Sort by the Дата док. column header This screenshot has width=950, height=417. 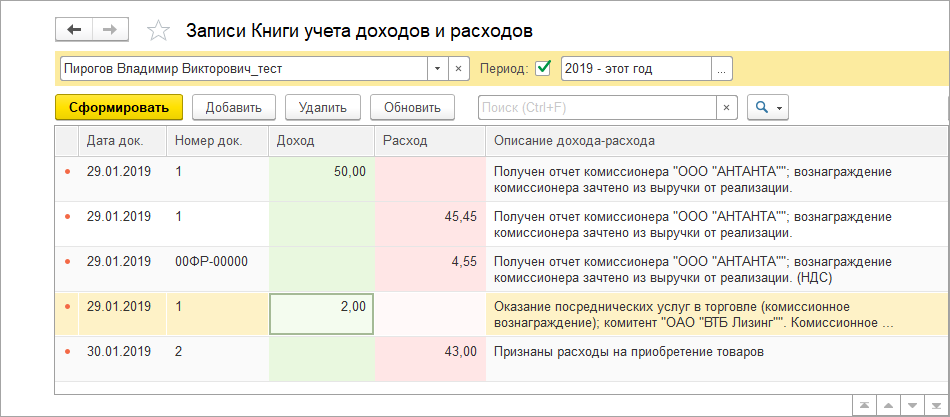pos(118,141)
